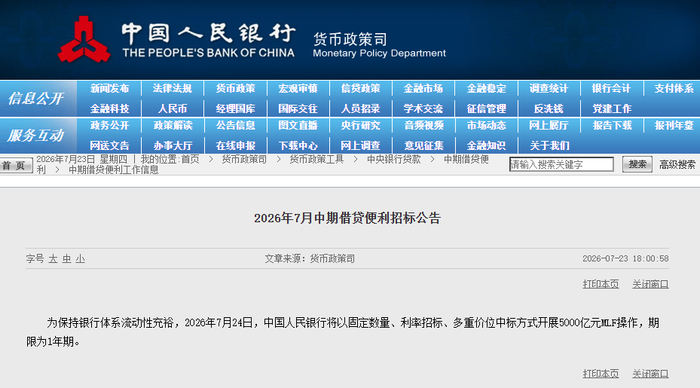Select 政策解读 nav item
This screenshot has height=388, width=700.
172,125
